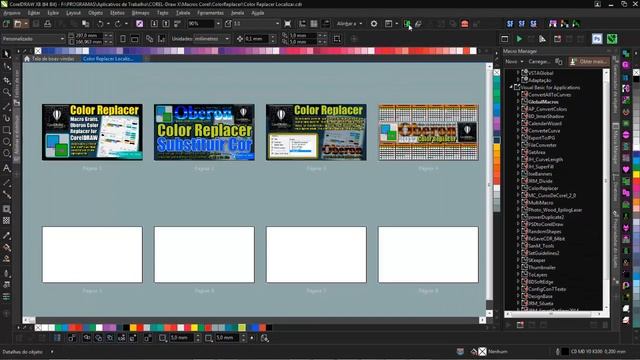This screenshot has height=360, width=640.
Task: Select landscape page orientation
Action: point(135,39)
